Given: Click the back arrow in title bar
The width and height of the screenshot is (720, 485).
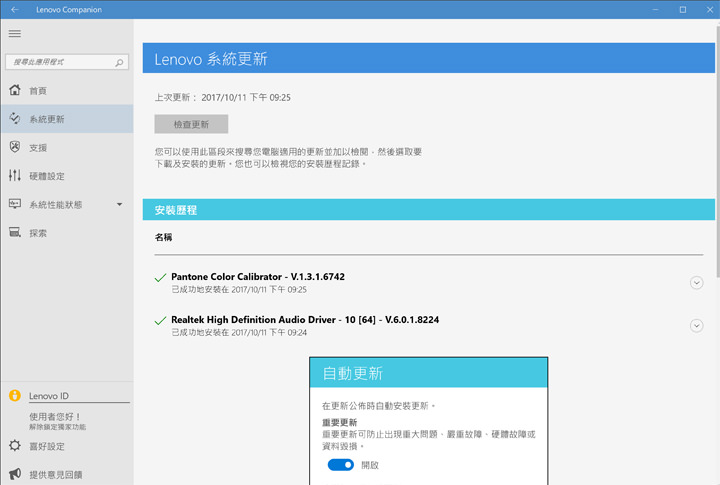Looking at the screenshot, I should 14,9.
